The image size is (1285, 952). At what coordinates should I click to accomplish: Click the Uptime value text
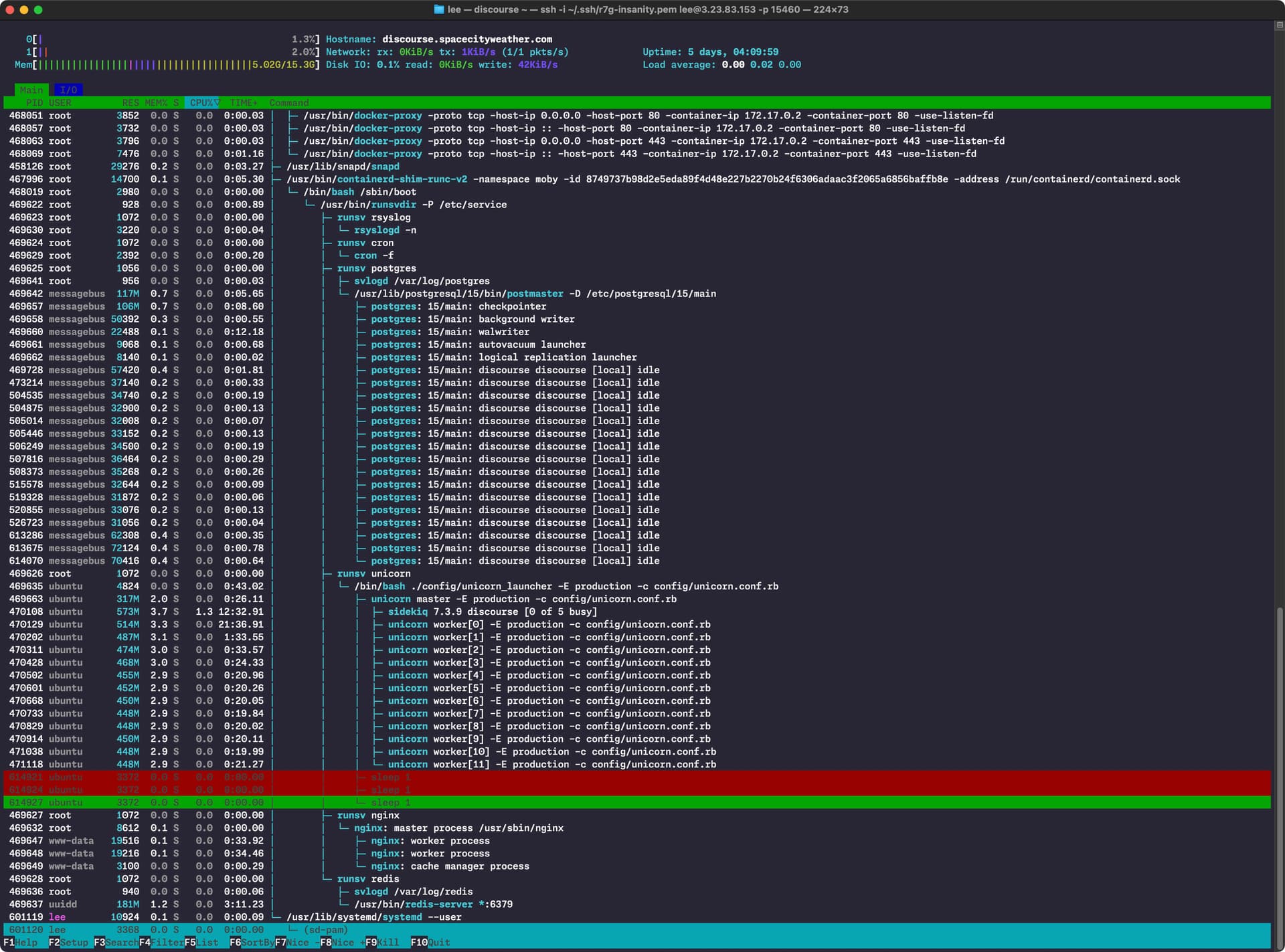(733, 52)
